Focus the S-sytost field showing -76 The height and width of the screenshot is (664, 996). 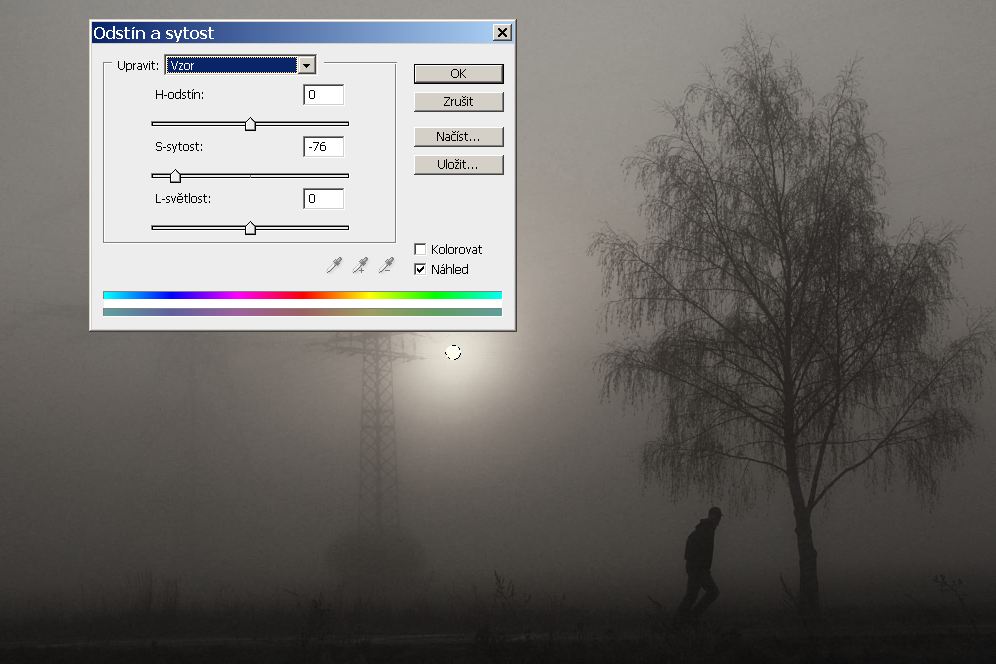coord(323,147)
